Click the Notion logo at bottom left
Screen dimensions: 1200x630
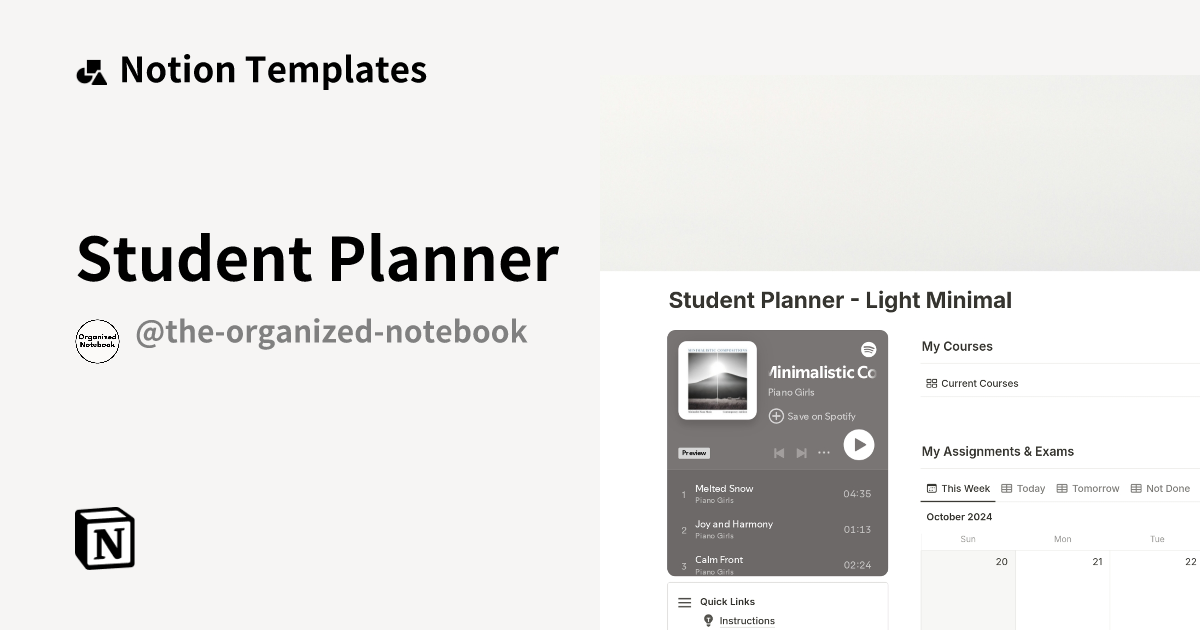point(104,538)
